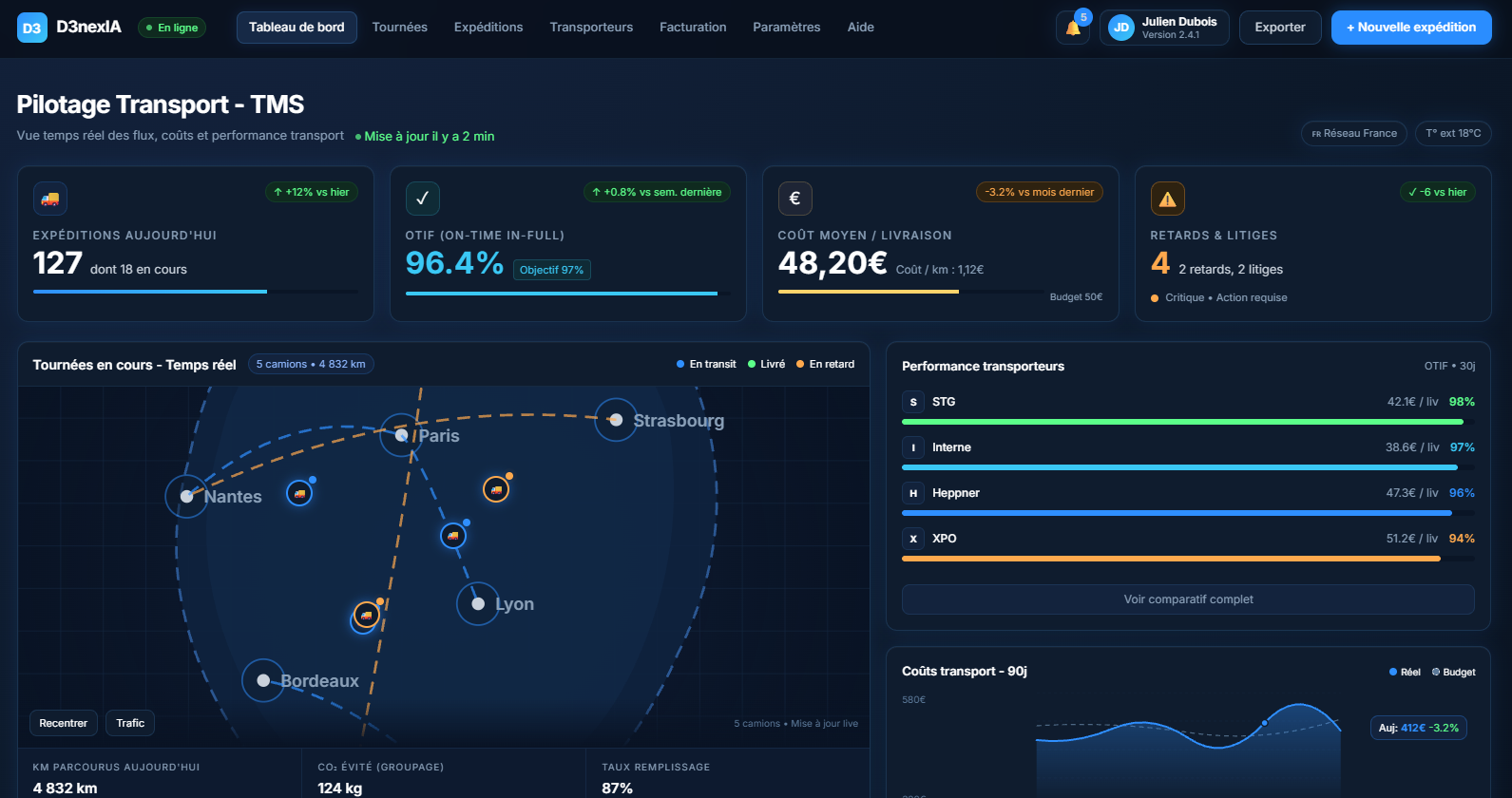Click the warning icon in Retards card

[x=1167, y=199]
